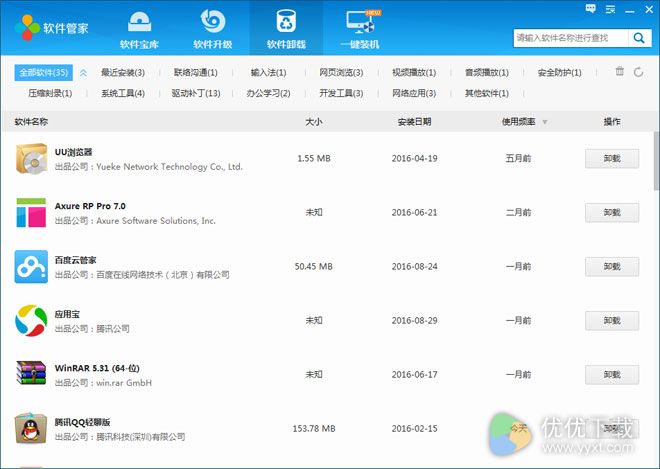660x469 pixels.
Task: Click the 五月前 usage frequency value
Action: coord(518,159)
